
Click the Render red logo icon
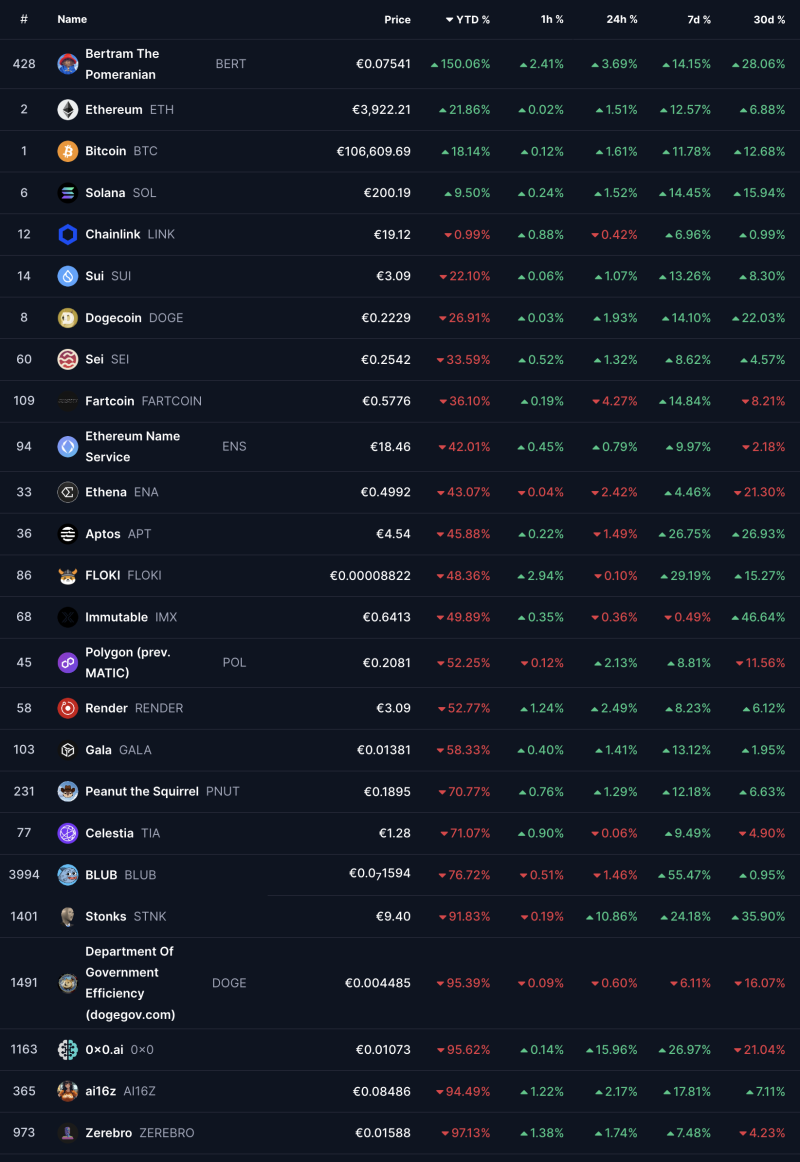coord(68,708)
